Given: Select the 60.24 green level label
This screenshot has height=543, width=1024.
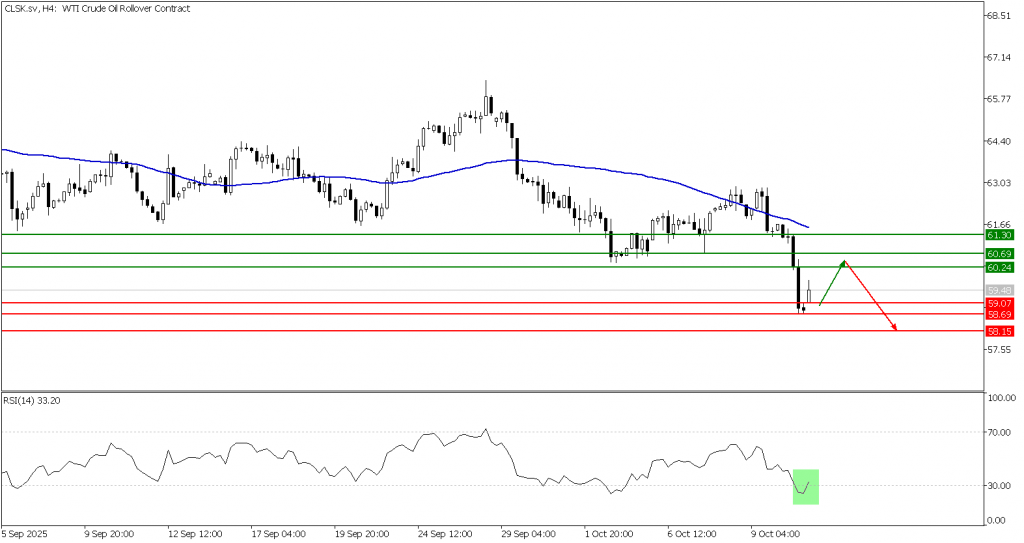Looking at the screenshot, I should pos(999,267).
